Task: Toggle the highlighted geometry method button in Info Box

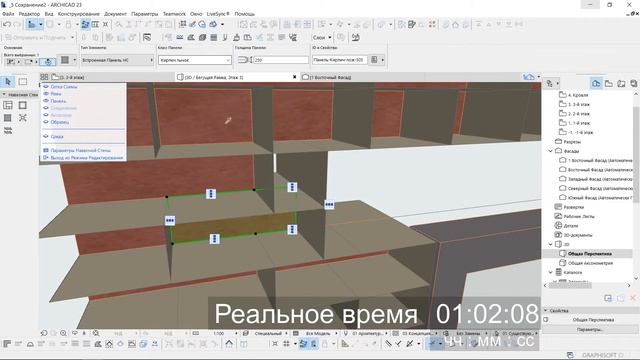Action: pos(48,62)
